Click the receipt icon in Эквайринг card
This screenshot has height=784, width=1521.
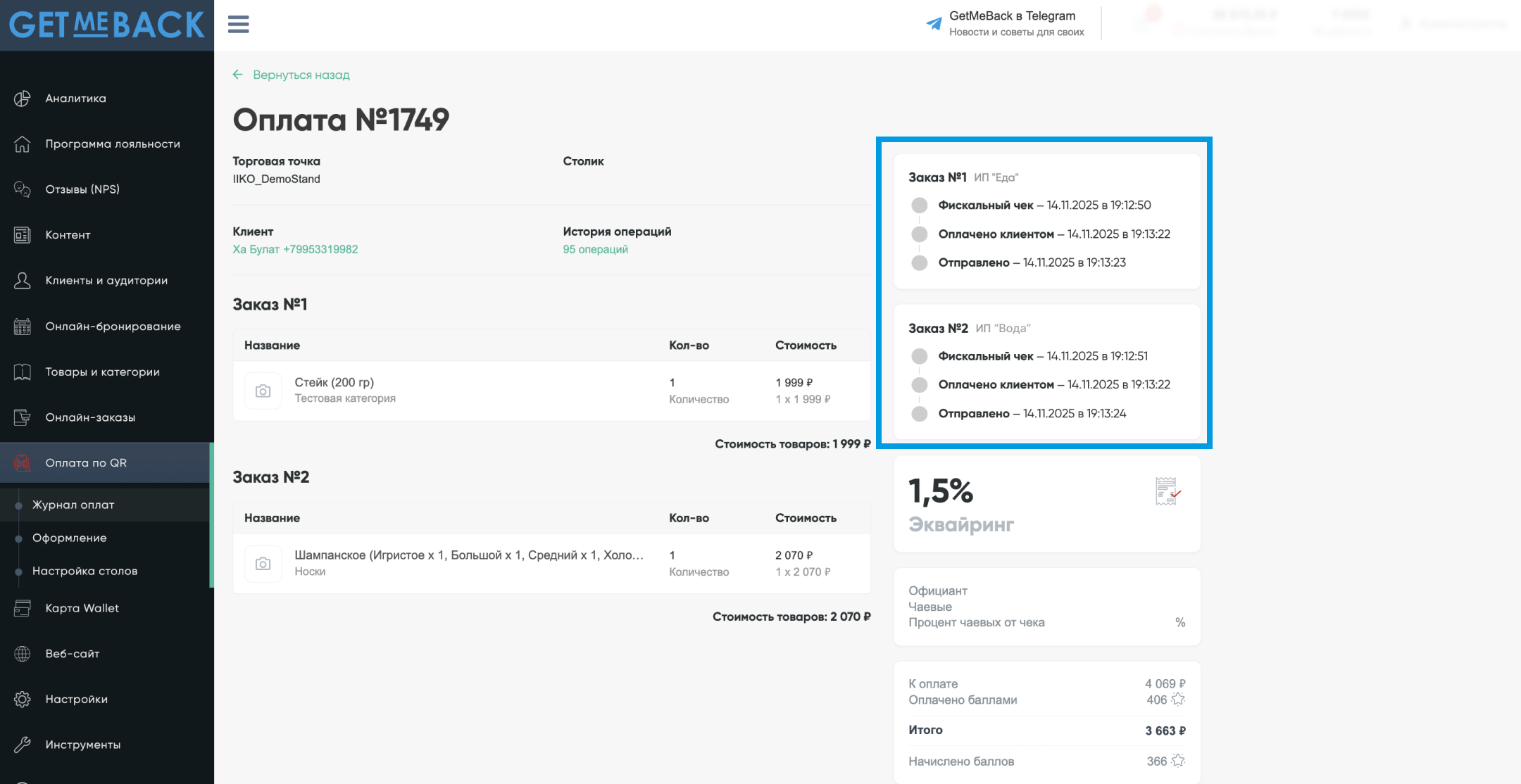tap(1167, 491)
